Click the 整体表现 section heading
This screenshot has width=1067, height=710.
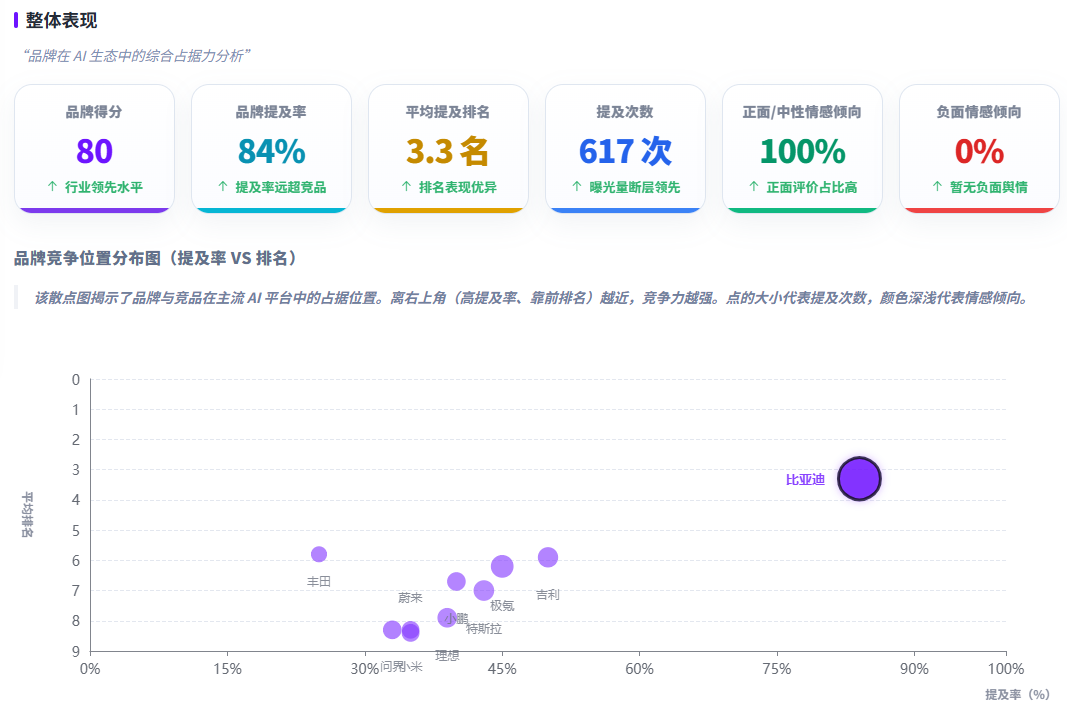(61, 20)
